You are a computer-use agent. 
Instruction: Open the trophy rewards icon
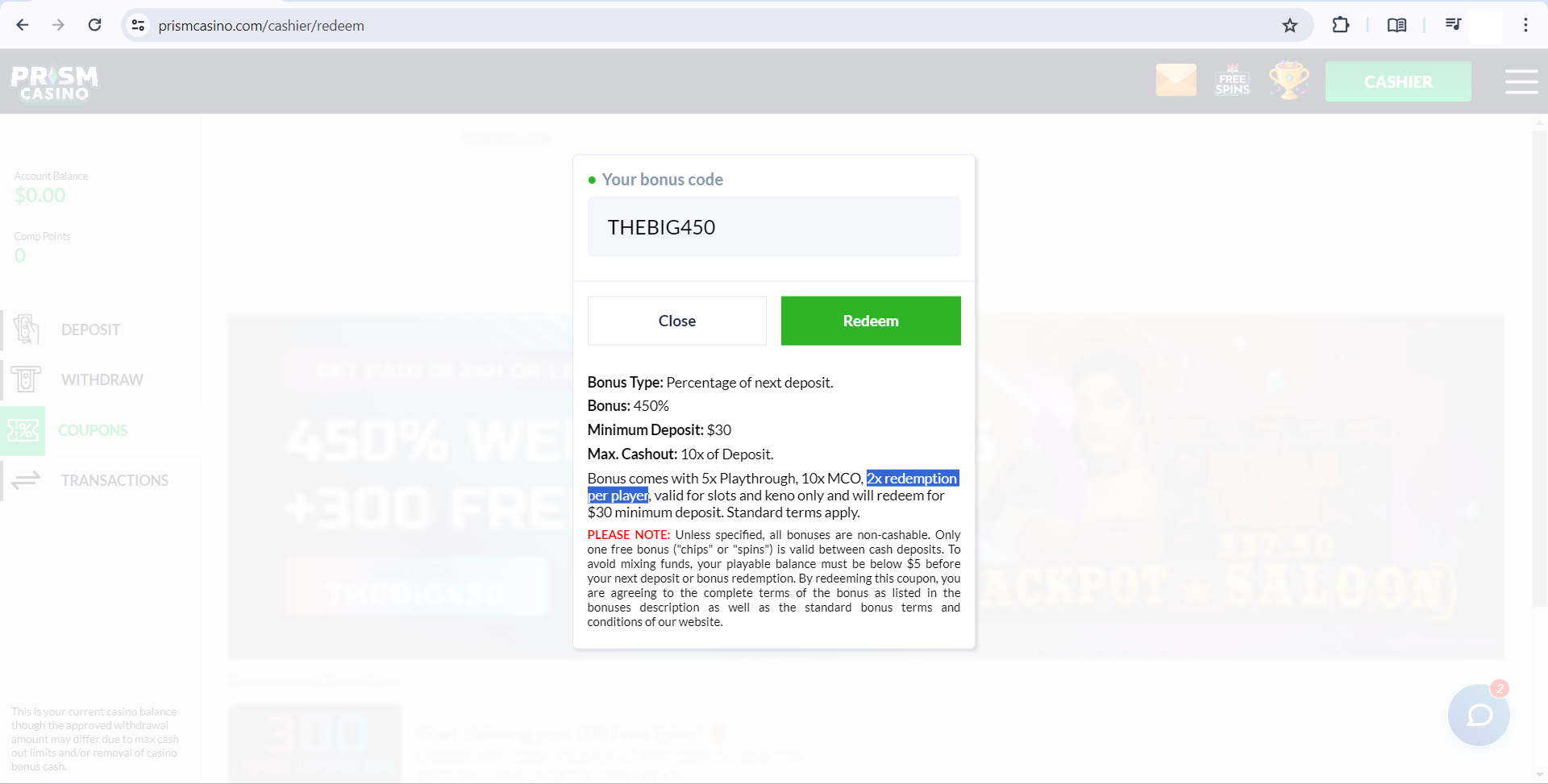coord(1288,81)
